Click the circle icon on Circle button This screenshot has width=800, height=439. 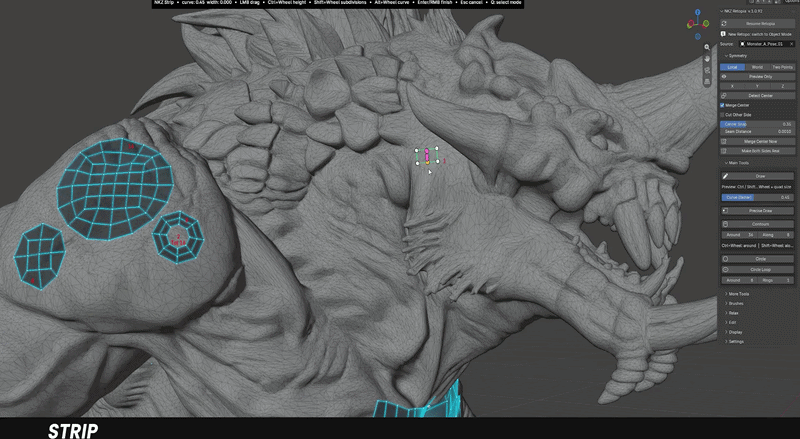click(725, 259)
